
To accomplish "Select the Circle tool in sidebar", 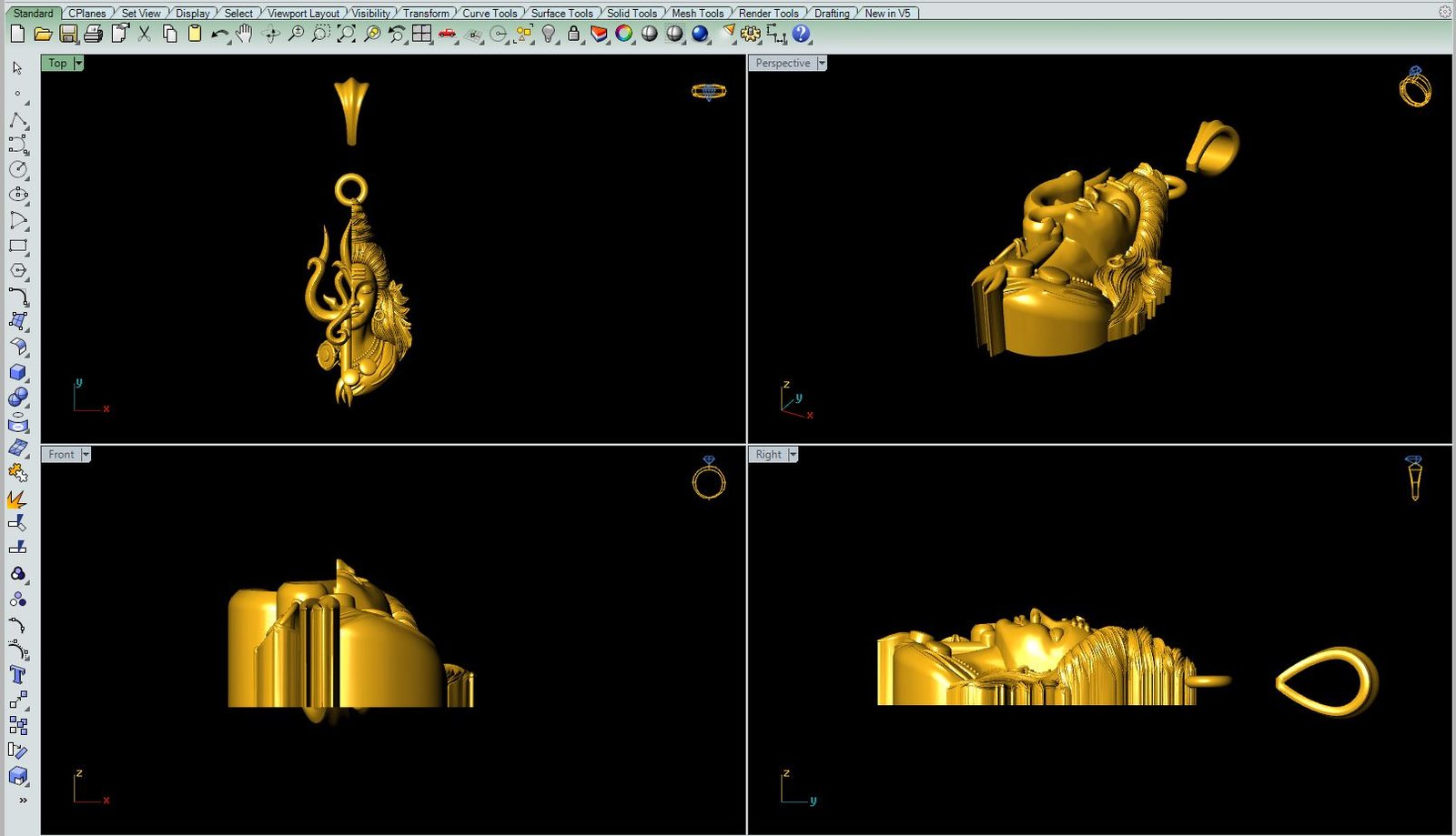I will point(17,170).
